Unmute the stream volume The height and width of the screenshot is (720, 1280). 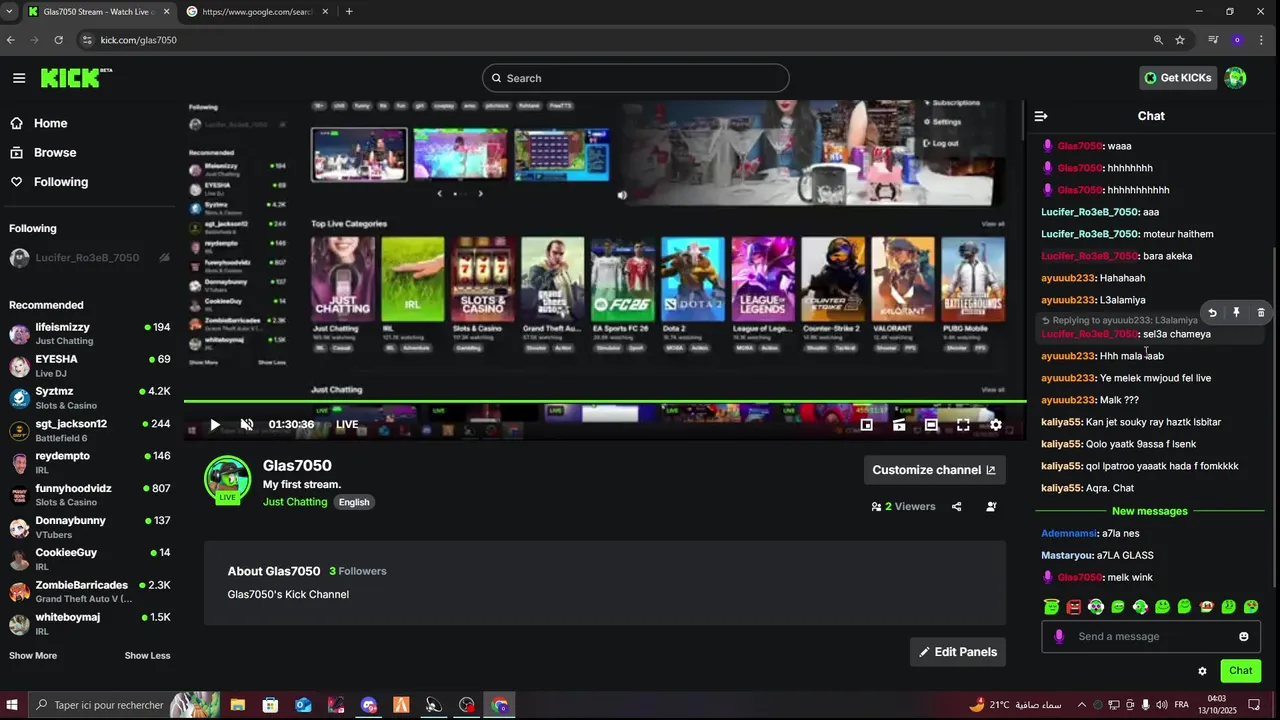[247, 425]
